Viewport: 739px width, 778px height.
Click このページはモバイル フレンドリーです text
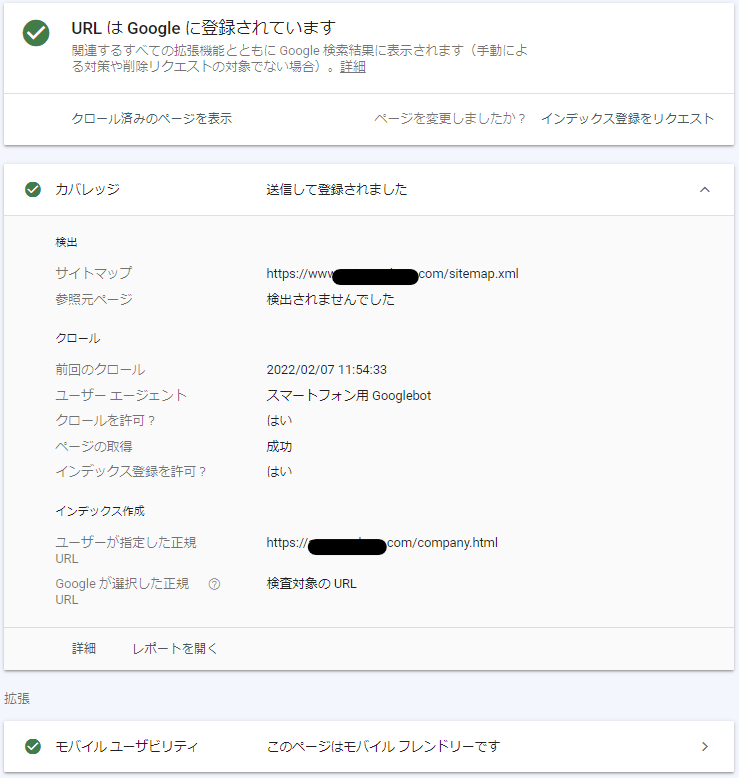click(384, 746)
